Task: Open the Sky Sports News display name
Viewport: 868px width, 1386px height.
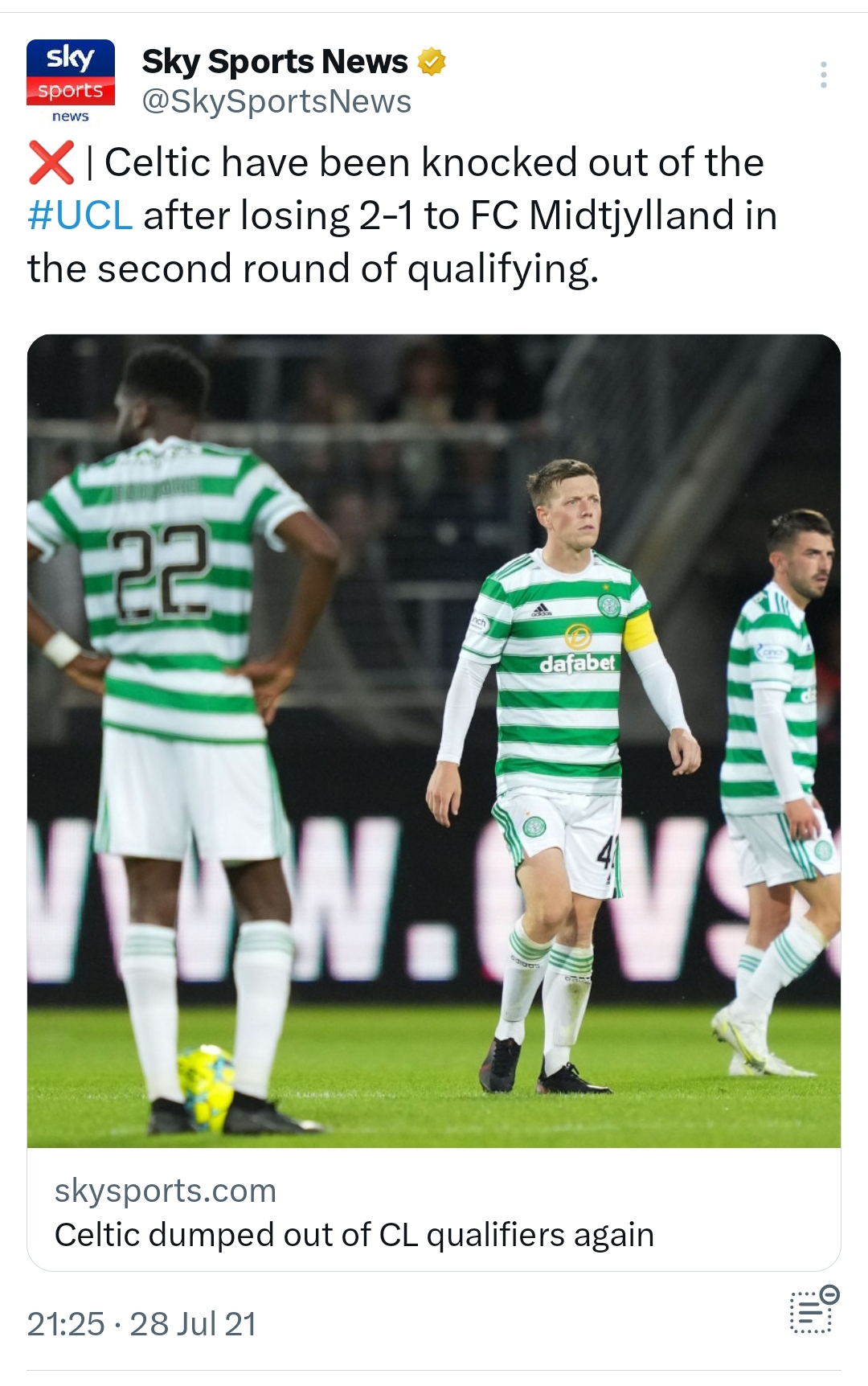Action: tap(275, 62)
